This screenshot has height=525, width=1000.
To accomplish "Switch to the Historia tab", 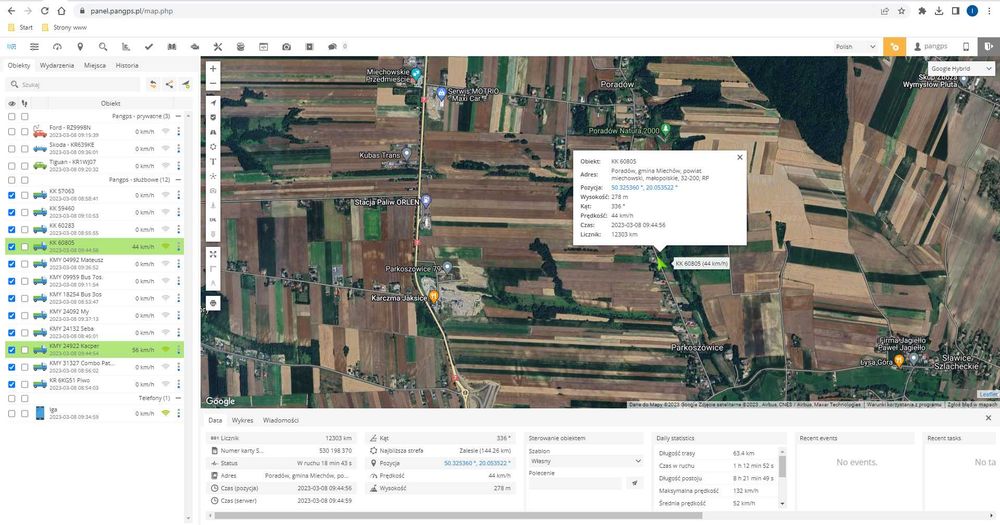I will coord(127,65).
